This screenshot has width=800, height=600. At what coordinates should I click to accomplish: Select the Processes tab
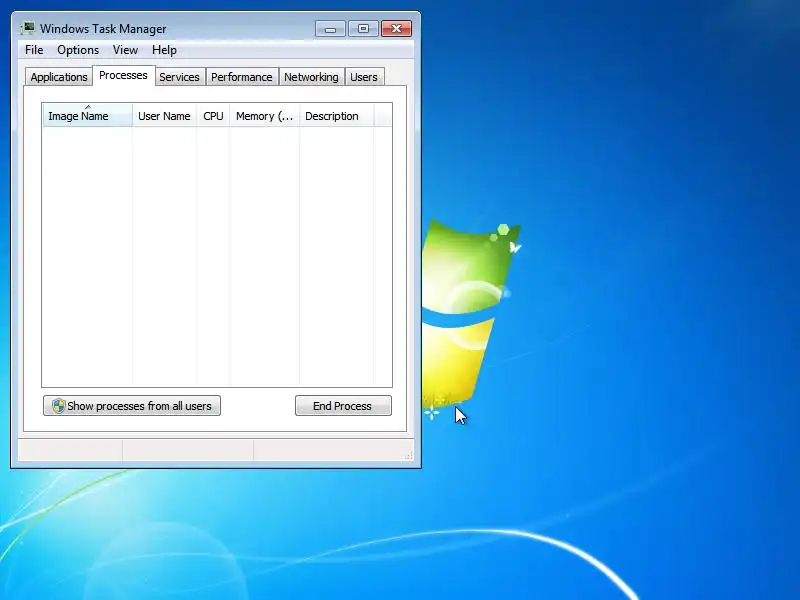pos(123,76)
